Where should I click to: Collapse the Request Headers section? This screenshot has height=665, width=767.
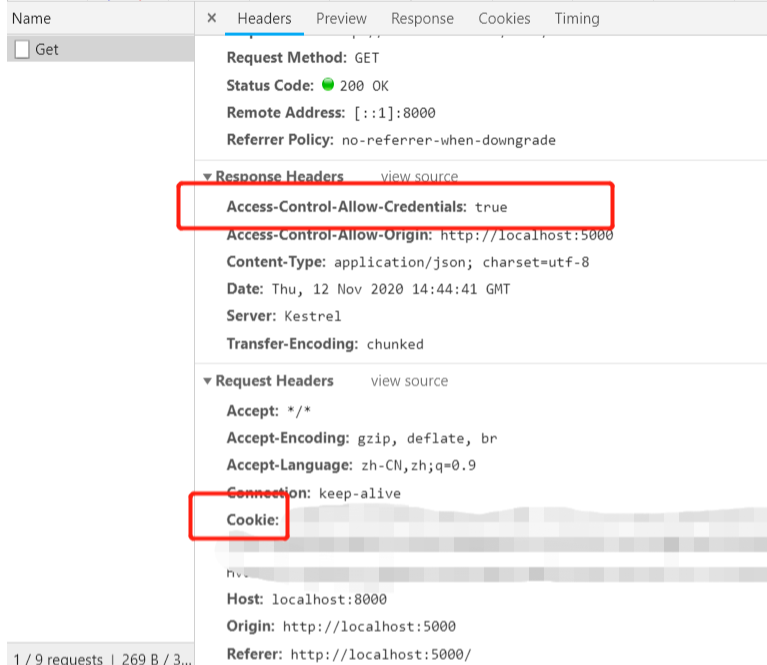(208, 381)
